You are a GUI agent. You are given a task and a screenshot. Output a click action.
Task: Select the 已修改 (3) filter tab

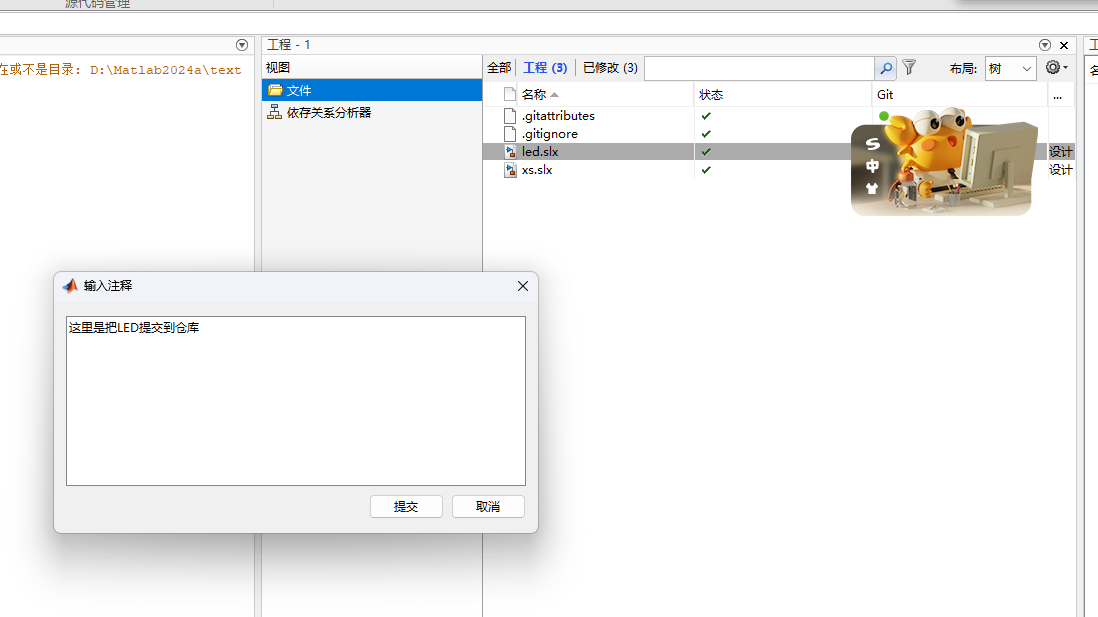tap(609, 68)
